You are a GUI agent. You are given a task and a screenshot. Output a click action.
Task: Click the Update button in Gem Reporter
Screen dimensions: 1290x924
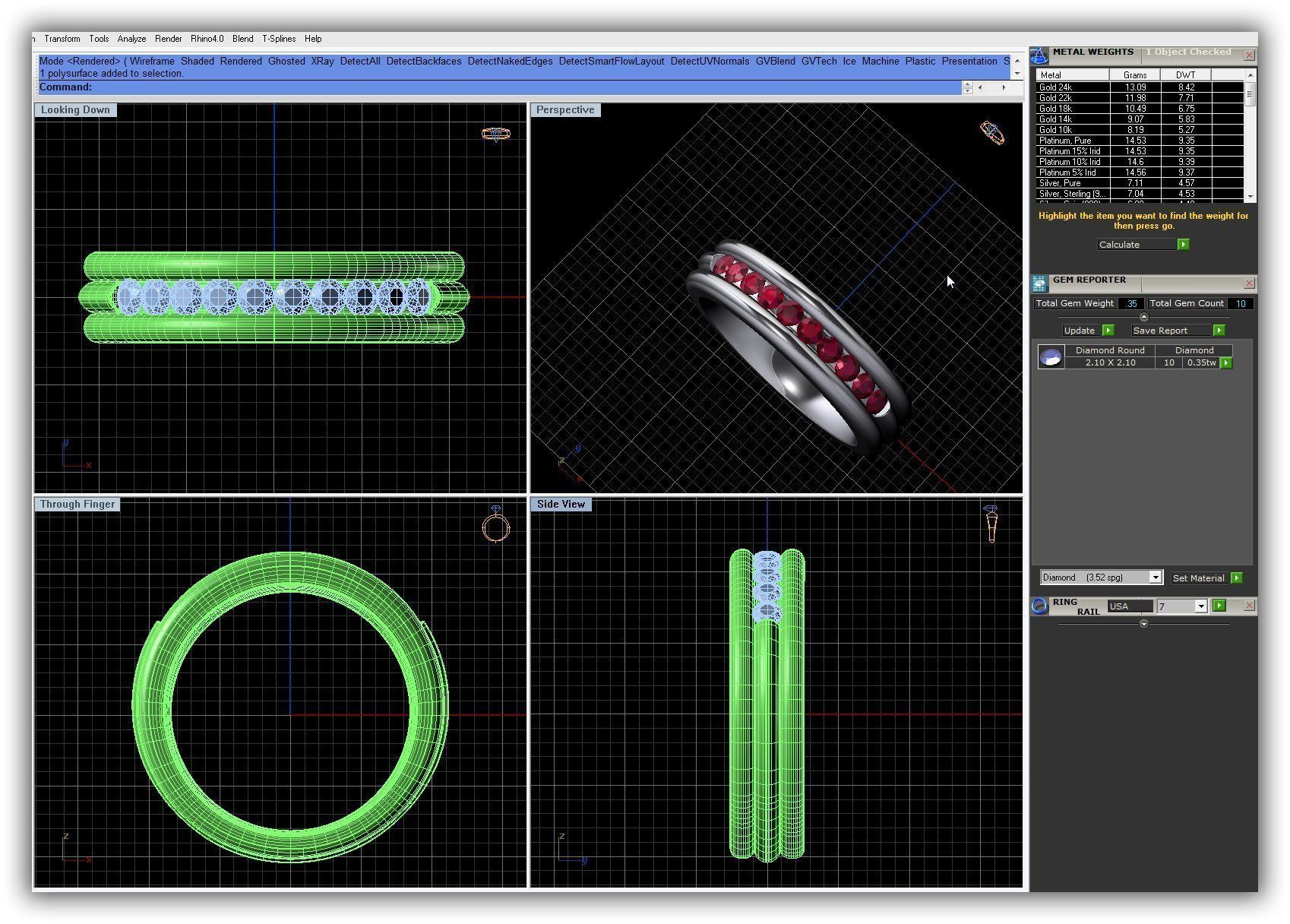(x=1080, y=331)
